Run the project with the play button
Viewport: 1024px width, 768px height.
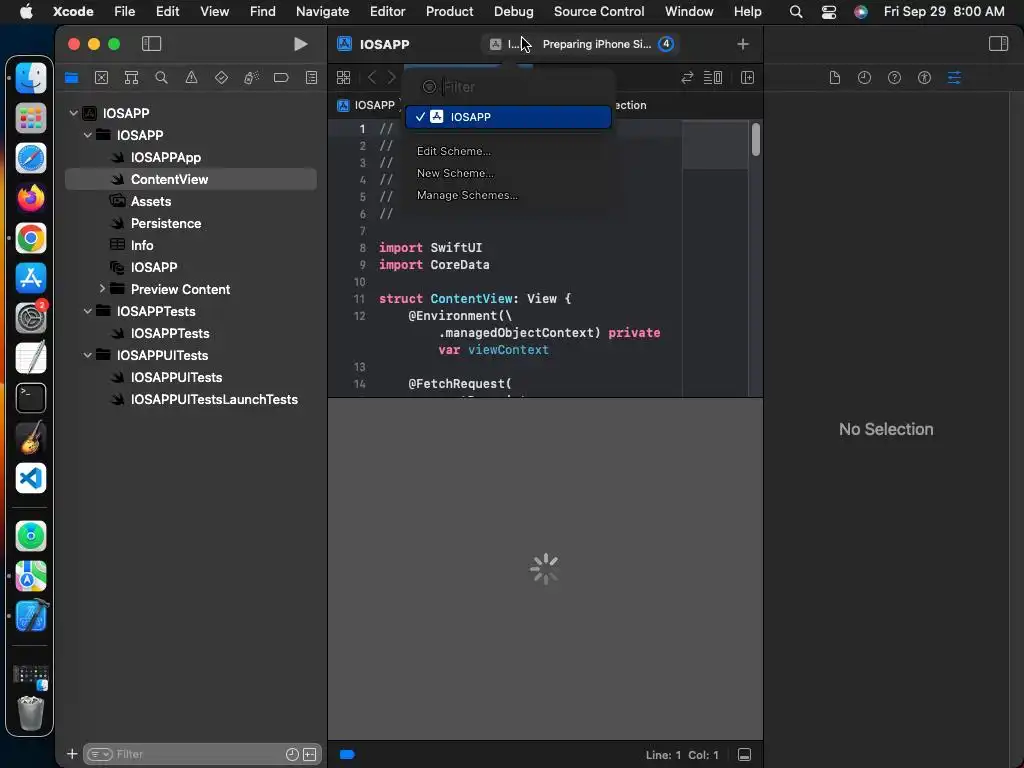(300, 44)
